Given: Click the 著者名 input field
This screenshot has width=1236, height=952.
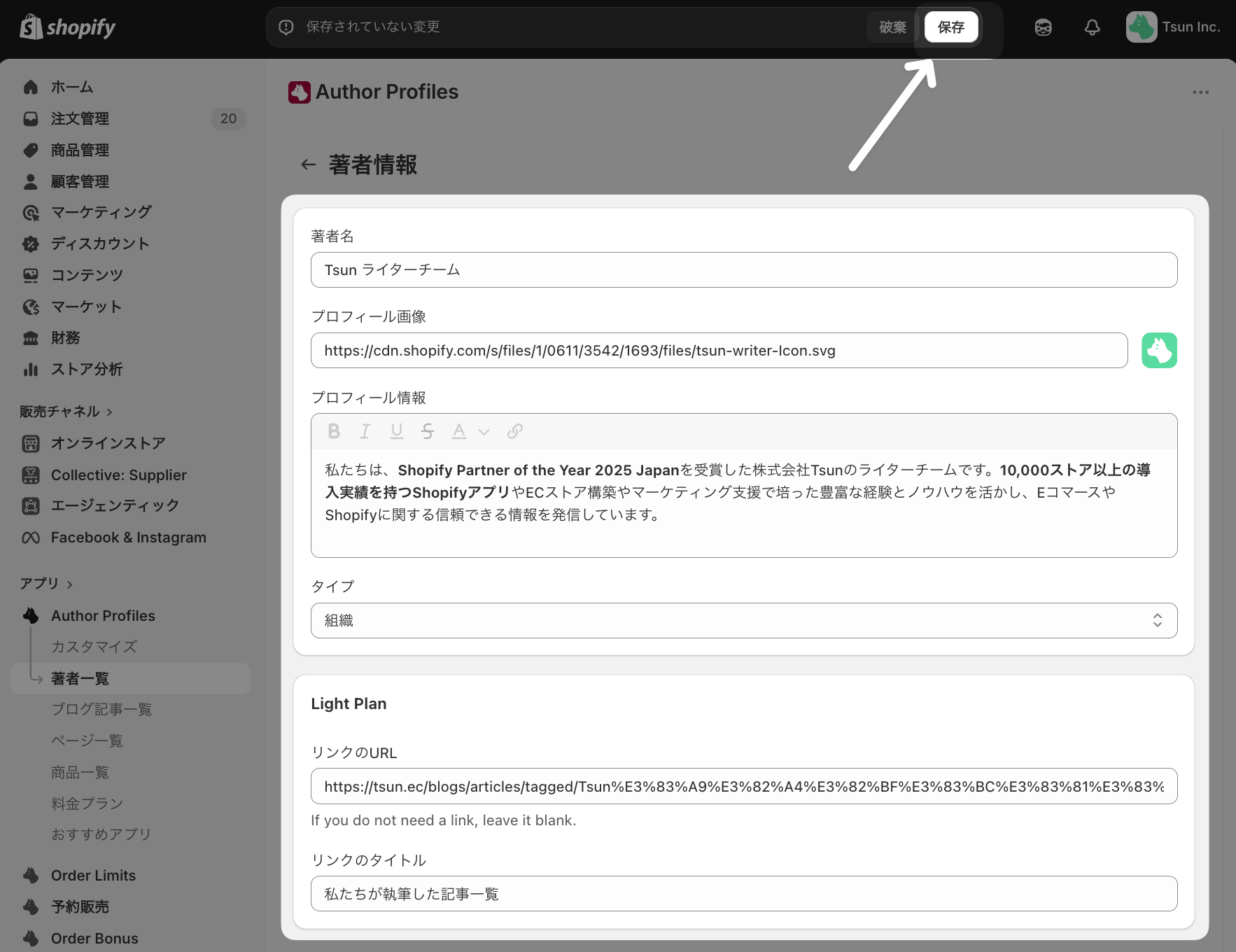Looking at the screenshot, I should point(744,269).
